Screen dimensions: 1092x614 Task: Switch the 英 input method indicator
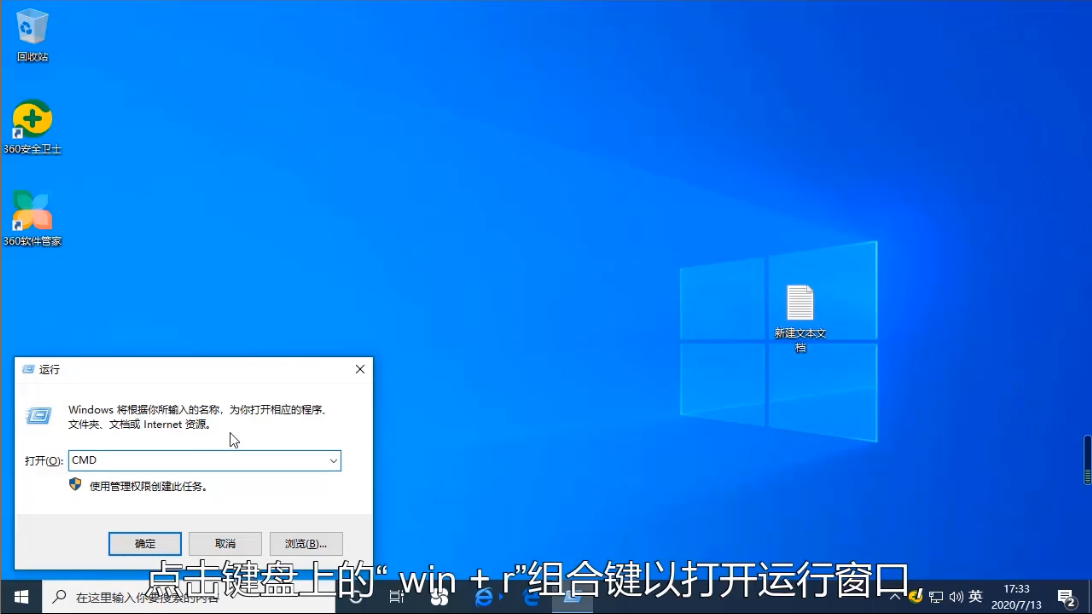click(976, 597)
